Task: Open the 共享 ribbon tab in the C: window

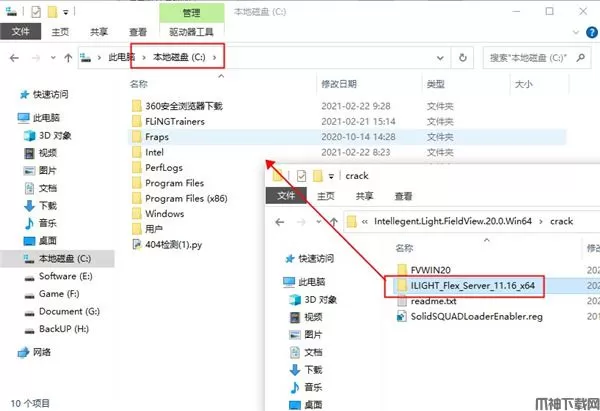Action: pyautogui.click(x=99, y=32)
